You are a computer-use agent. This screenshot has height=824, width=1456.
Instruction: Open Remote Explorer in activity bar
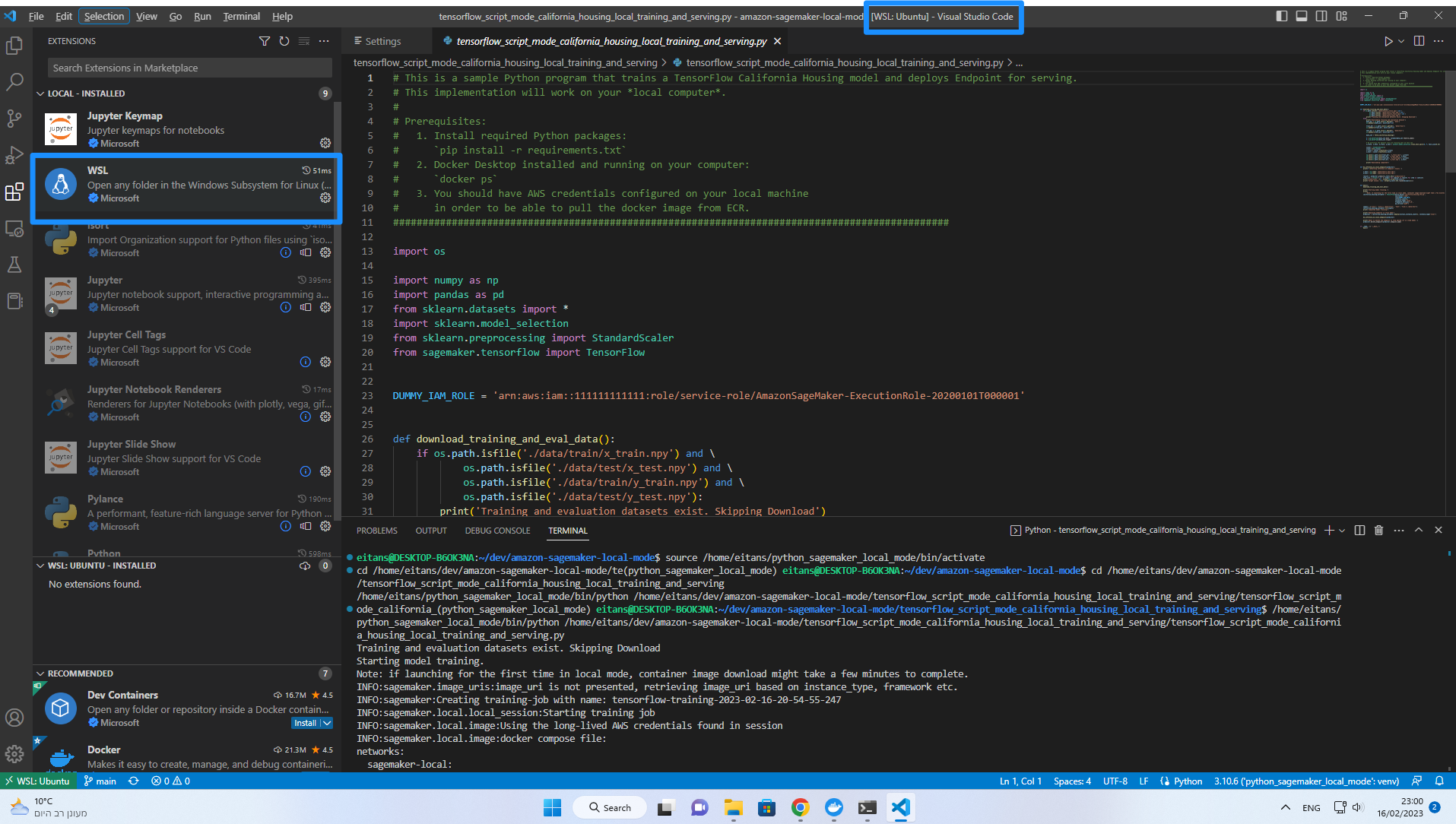[14, 228]
